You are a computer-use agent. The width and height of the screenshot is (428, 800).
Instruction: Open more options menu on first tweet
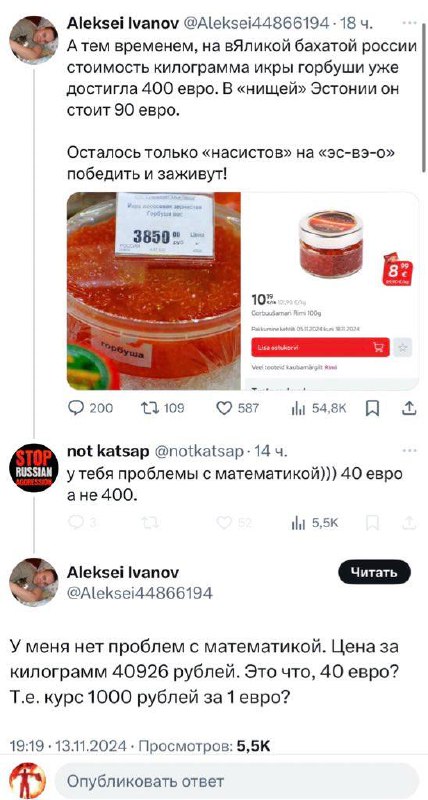[x=410, y=23]
